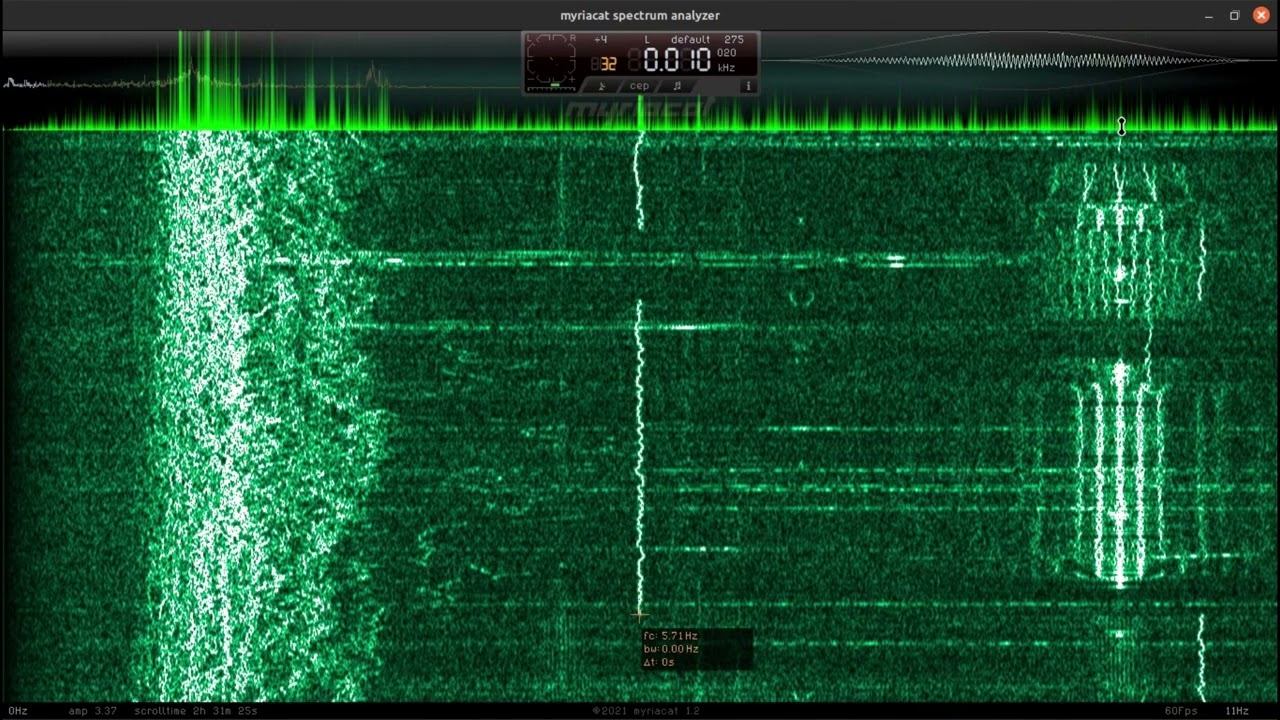This screenshot has width=1280, height=720.
Task: Click the stereo balance L/R meter
Action: click(551, 60)
